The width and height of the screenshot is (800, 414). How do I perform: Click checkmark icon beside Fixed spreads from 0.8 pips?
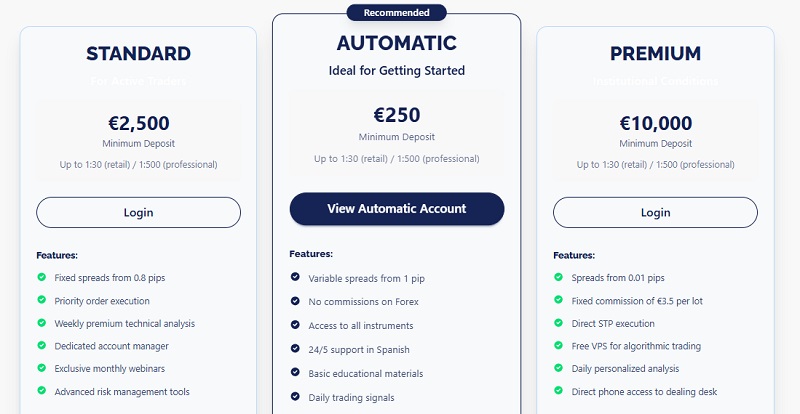click(42, 277)
